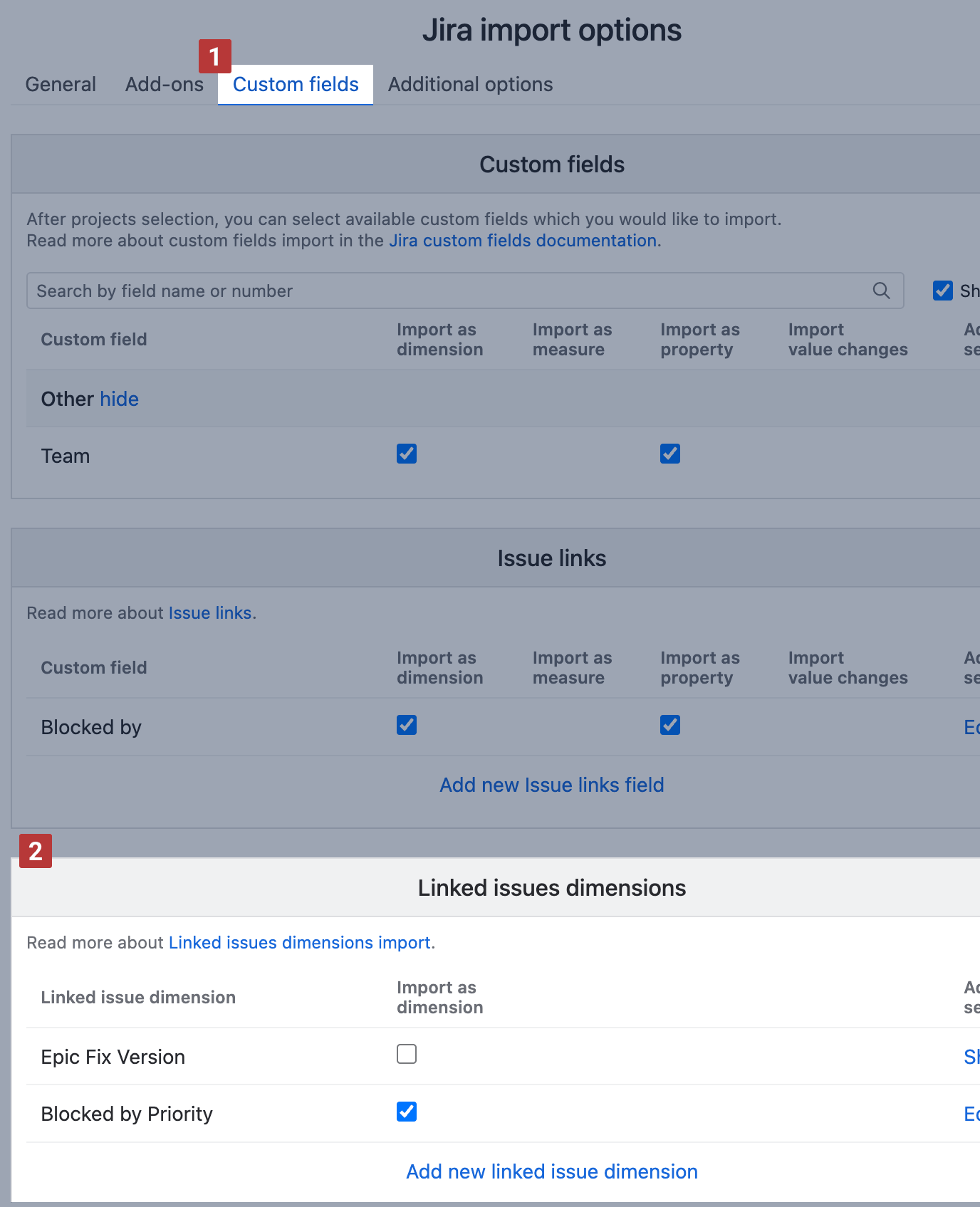
Task: Click the Epic Fix Version row label
Action: click(x=113, y=1057)
